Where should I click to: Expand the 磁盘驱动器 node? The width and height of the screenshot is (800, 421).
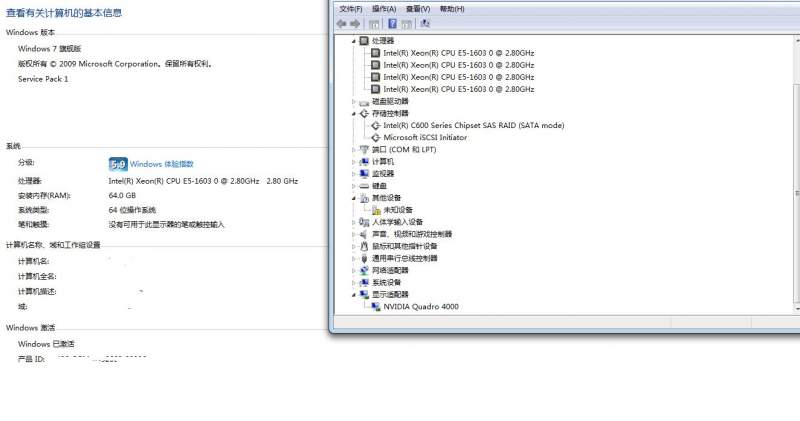(354, 102)
